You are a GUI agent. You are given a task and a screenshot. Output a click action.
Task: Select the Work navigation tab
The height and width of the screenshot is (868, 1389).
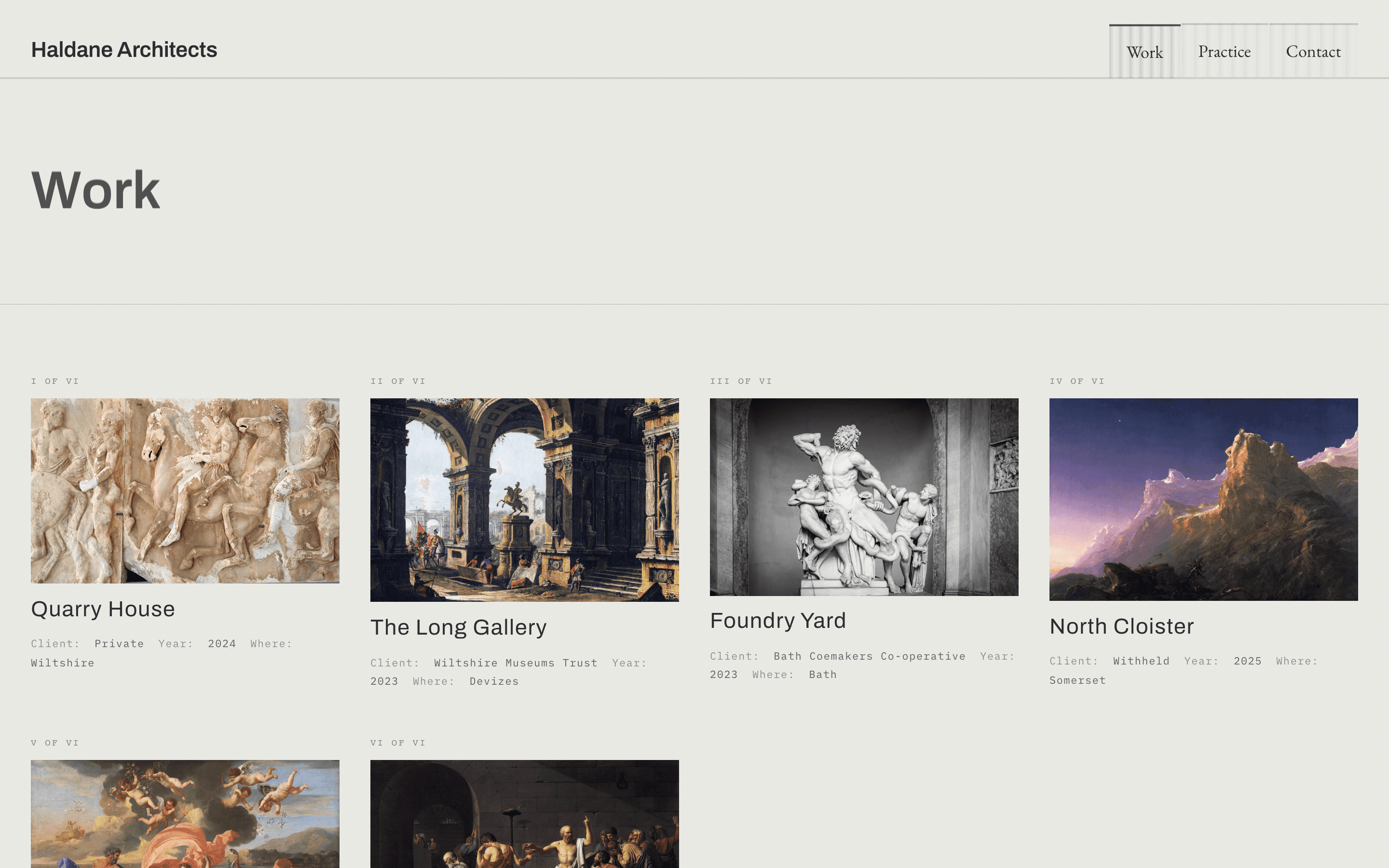point(1144,51)
